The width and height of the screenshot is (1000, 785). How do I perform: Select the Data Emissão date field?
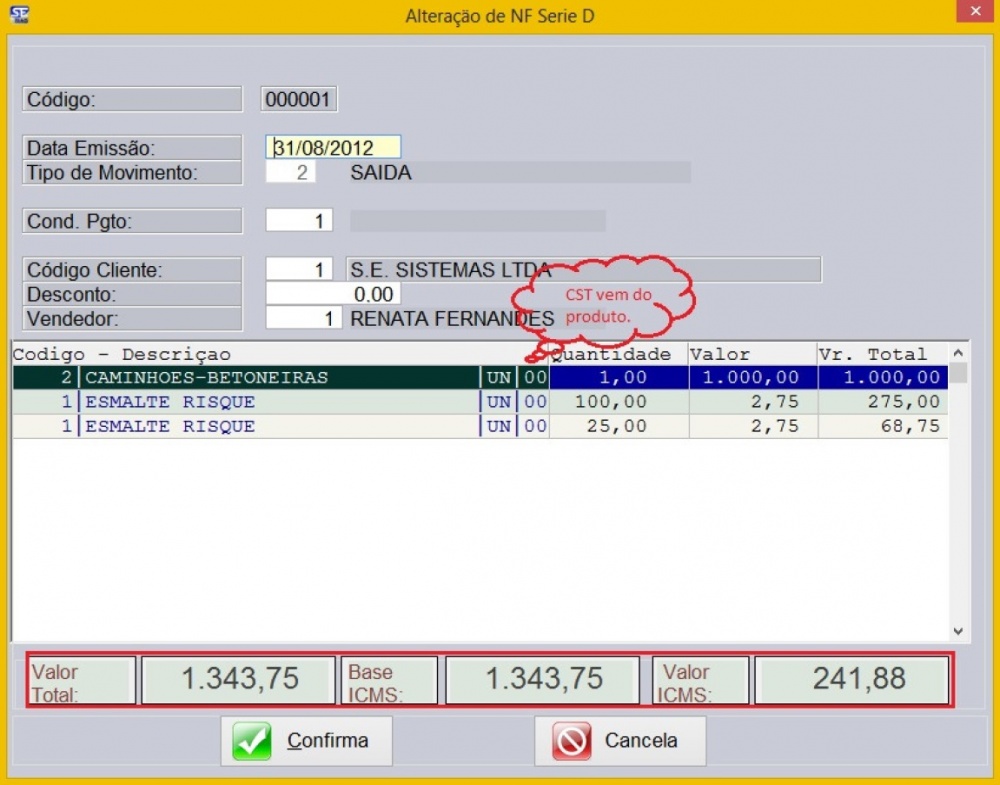[332, 146]
